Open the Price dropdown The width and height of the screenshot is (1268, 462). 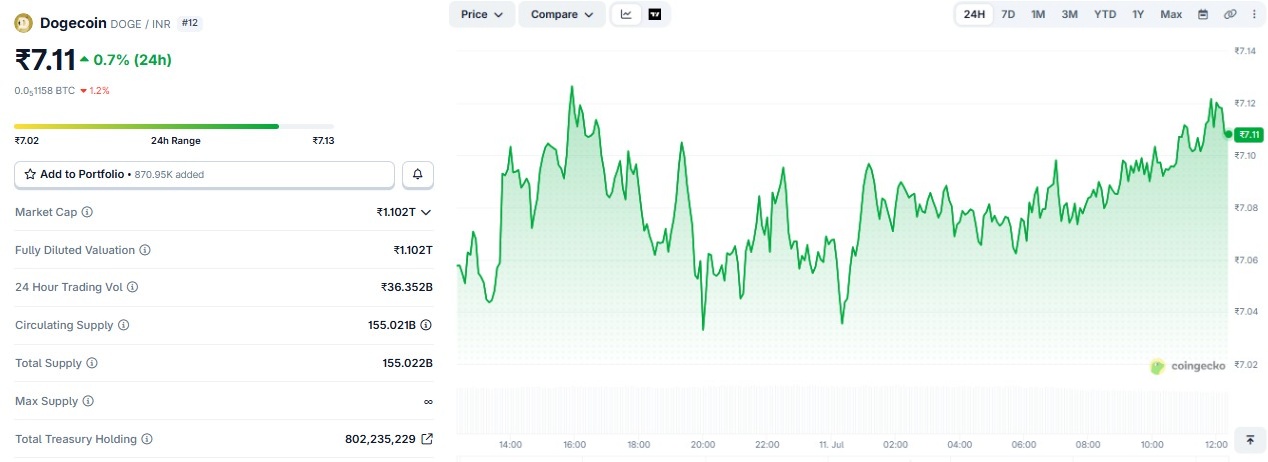[x=483, y=14]
